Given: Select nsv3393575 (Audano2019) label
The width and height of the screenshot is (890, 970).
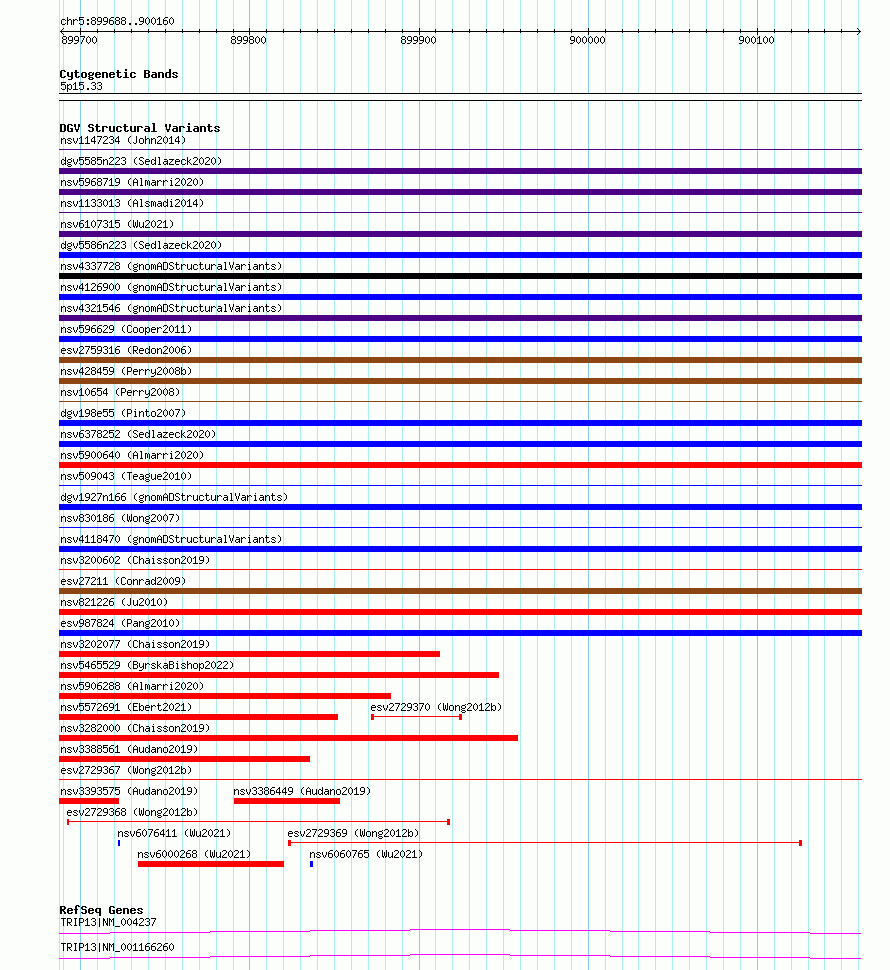Looking at the screenshot, I should (x=129, y=792).
